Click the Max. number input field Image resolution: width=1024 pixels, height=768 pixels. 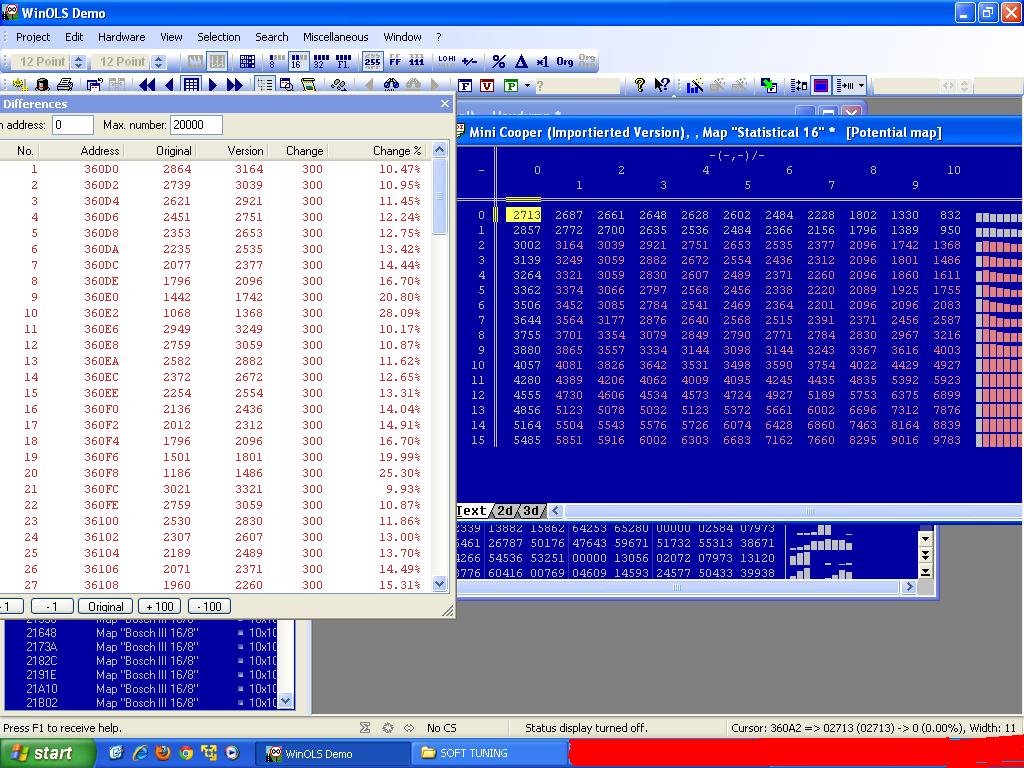point(196,125)
